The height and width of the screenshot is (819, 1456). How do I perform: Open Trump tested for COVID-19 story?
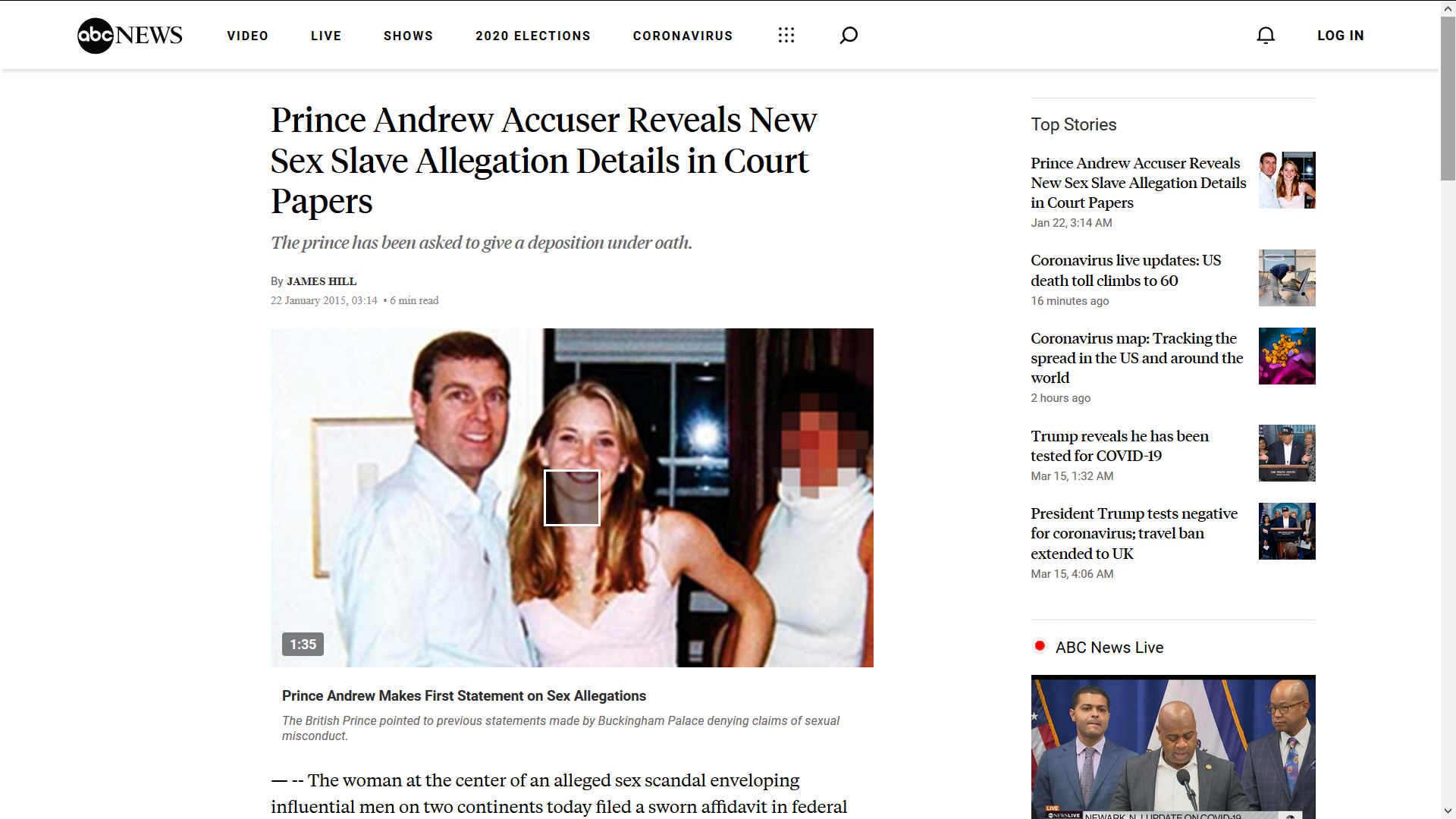point(1119,446)
